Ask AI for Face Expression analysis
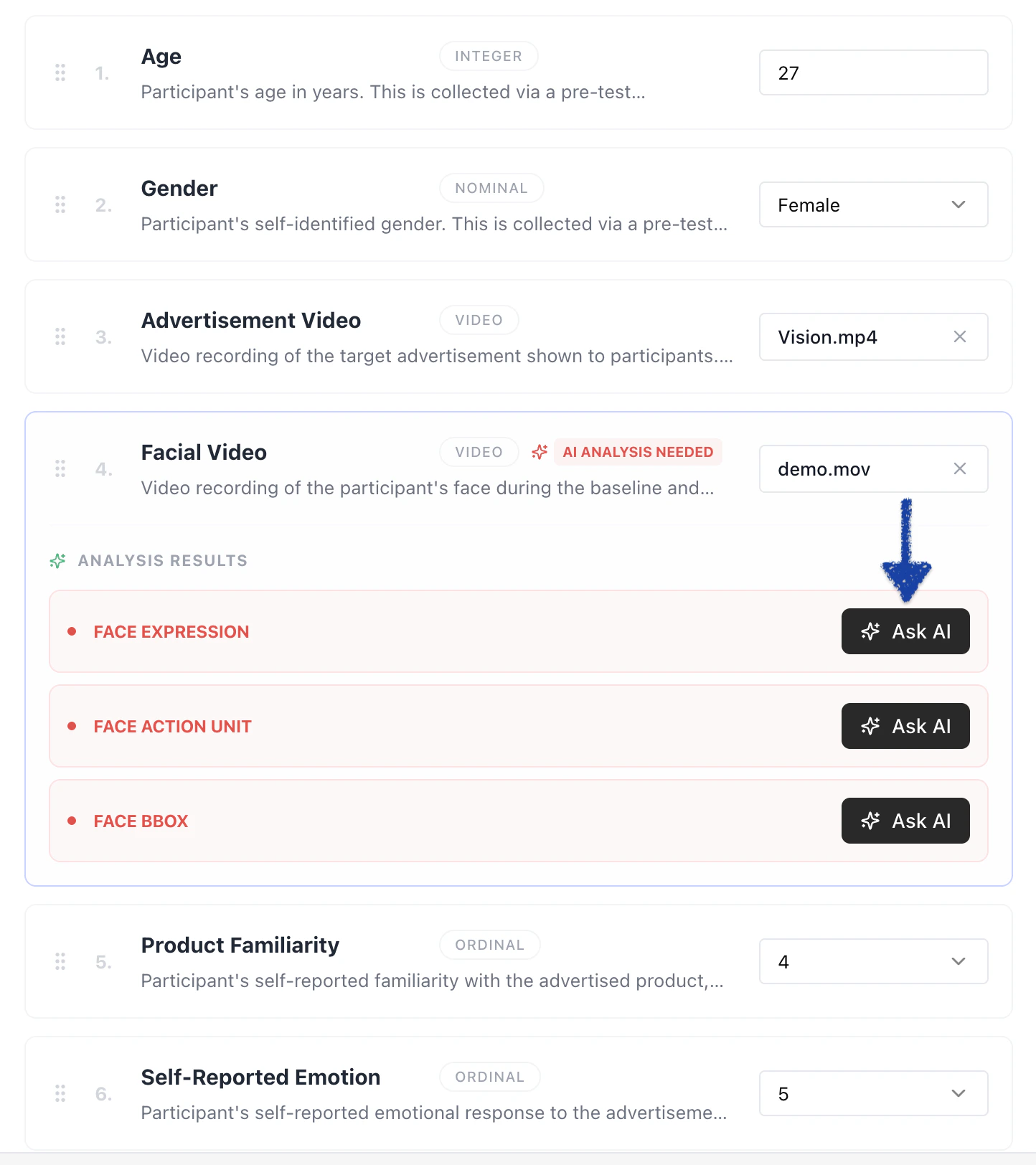The image size is (1036, 1165). [905, 631]
